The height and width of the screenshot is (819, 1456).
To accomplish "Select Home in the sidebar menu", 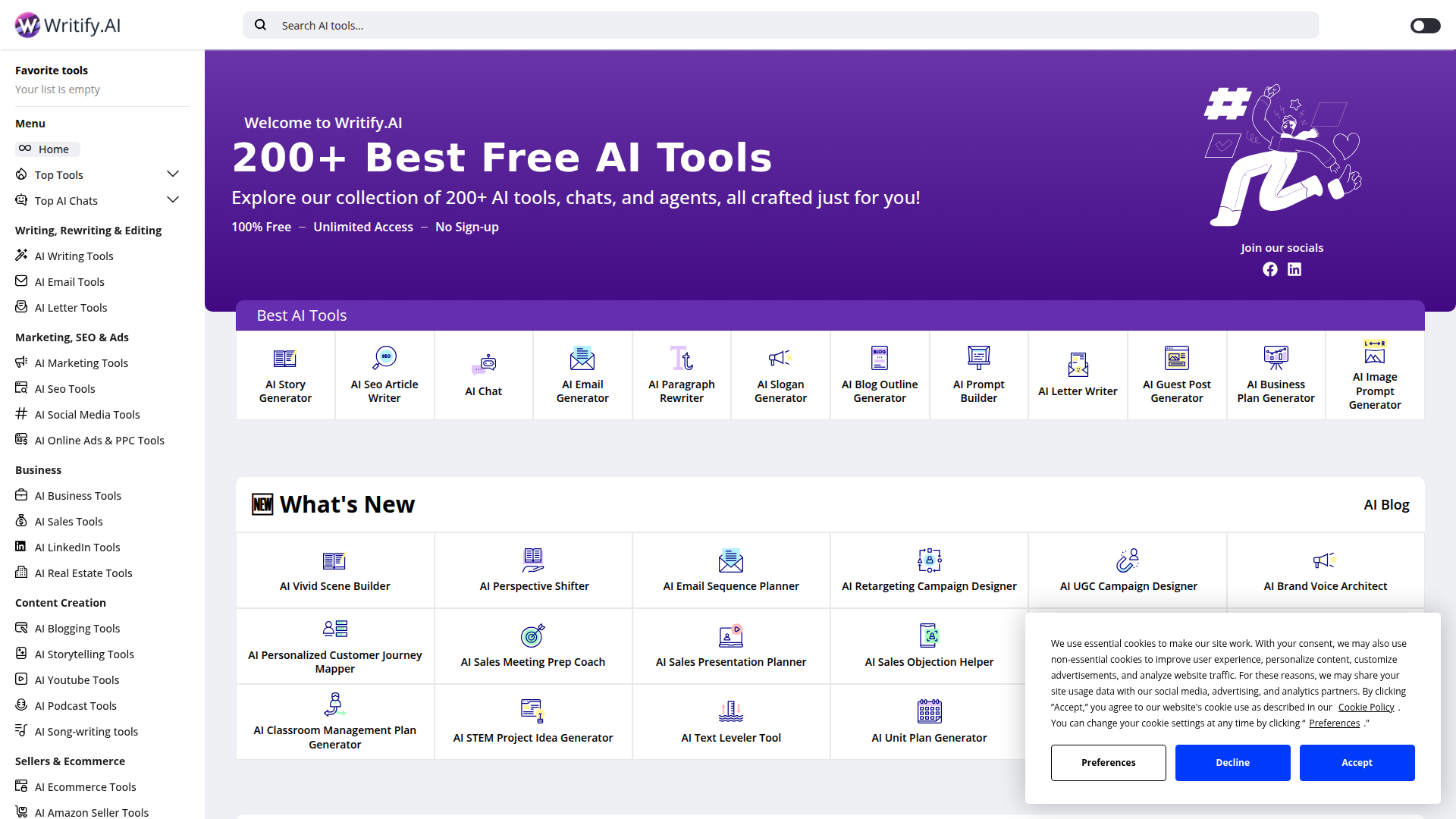I will pos(53,149).
